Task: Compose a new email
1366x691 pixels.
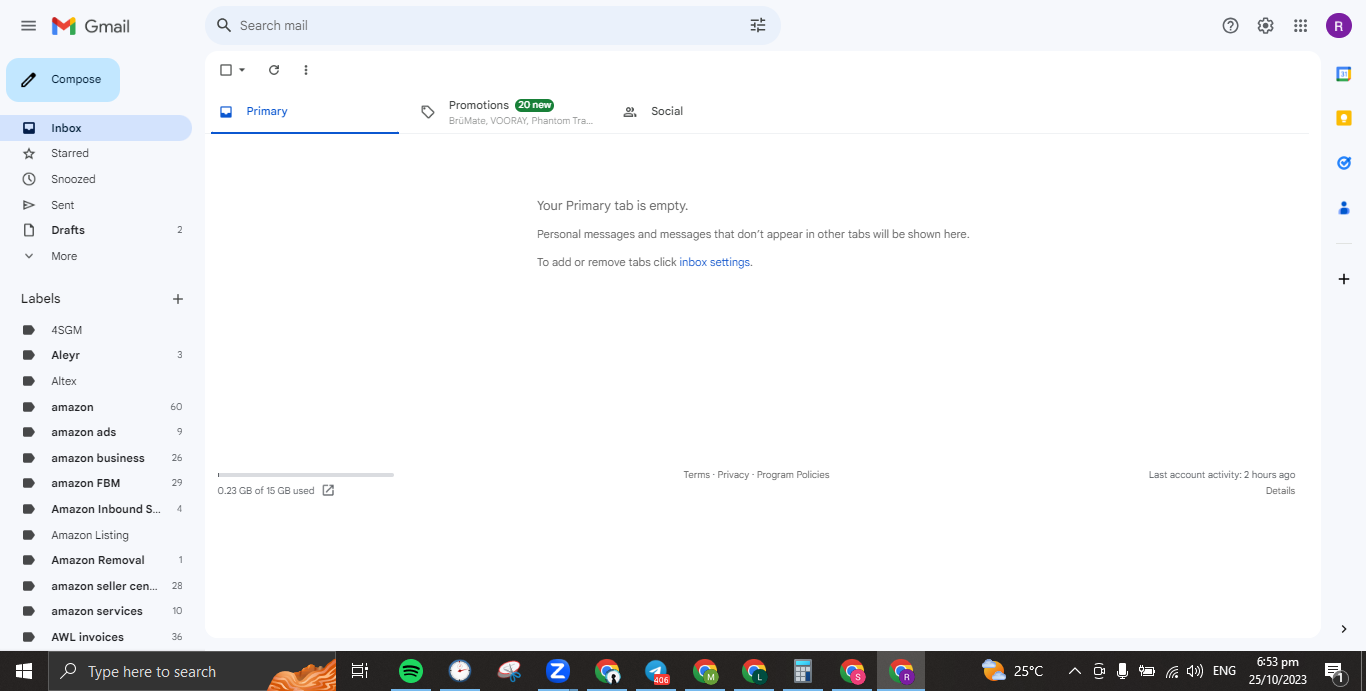Action: (x=63, y=80)
